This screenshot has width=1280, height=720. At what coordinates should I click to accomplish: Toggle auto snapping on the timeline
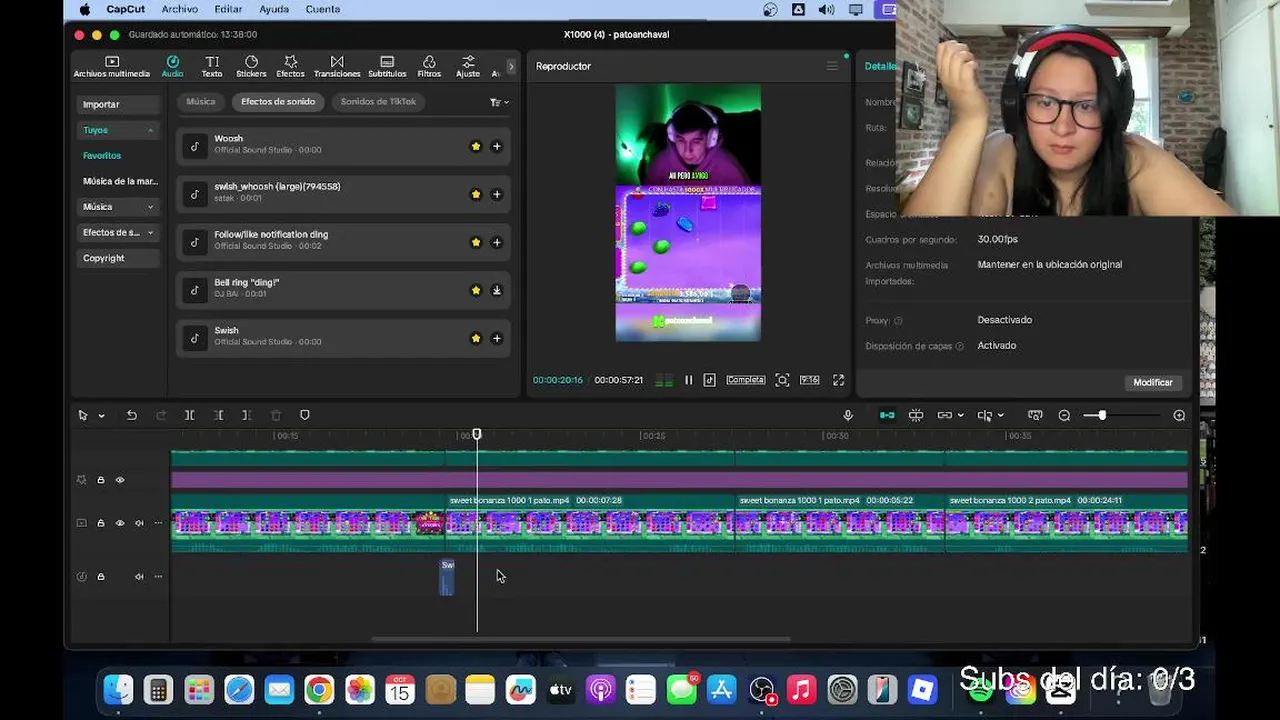915,415
